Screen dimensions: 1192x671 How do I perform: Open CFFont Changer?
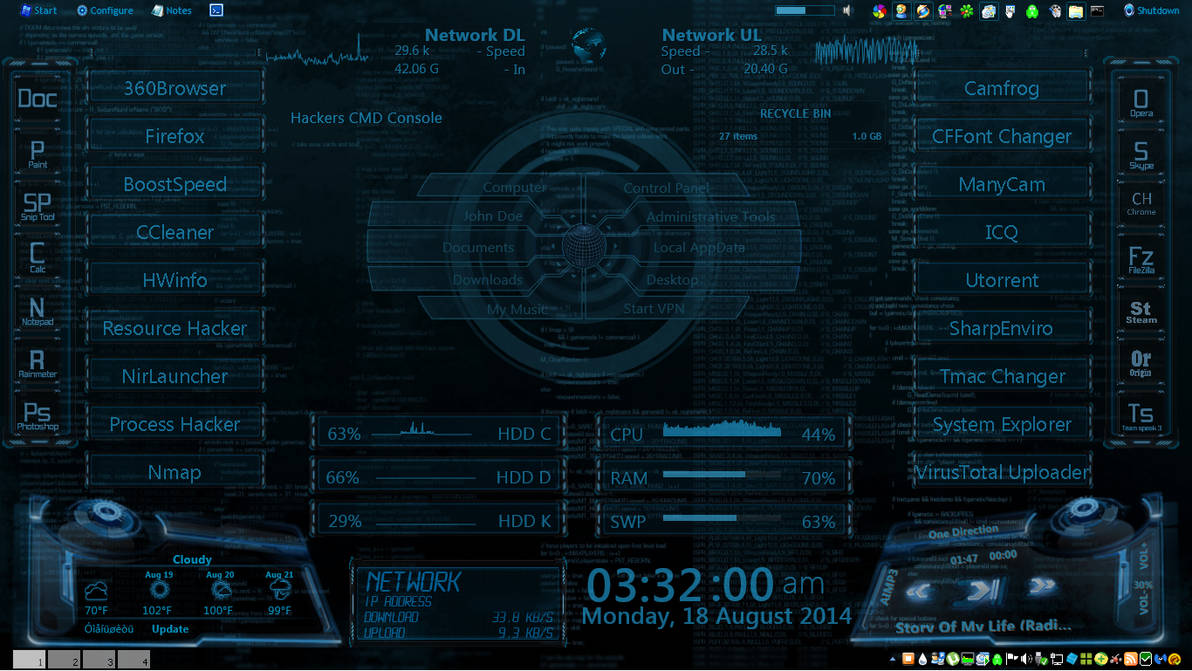(x=1002, y=136)
